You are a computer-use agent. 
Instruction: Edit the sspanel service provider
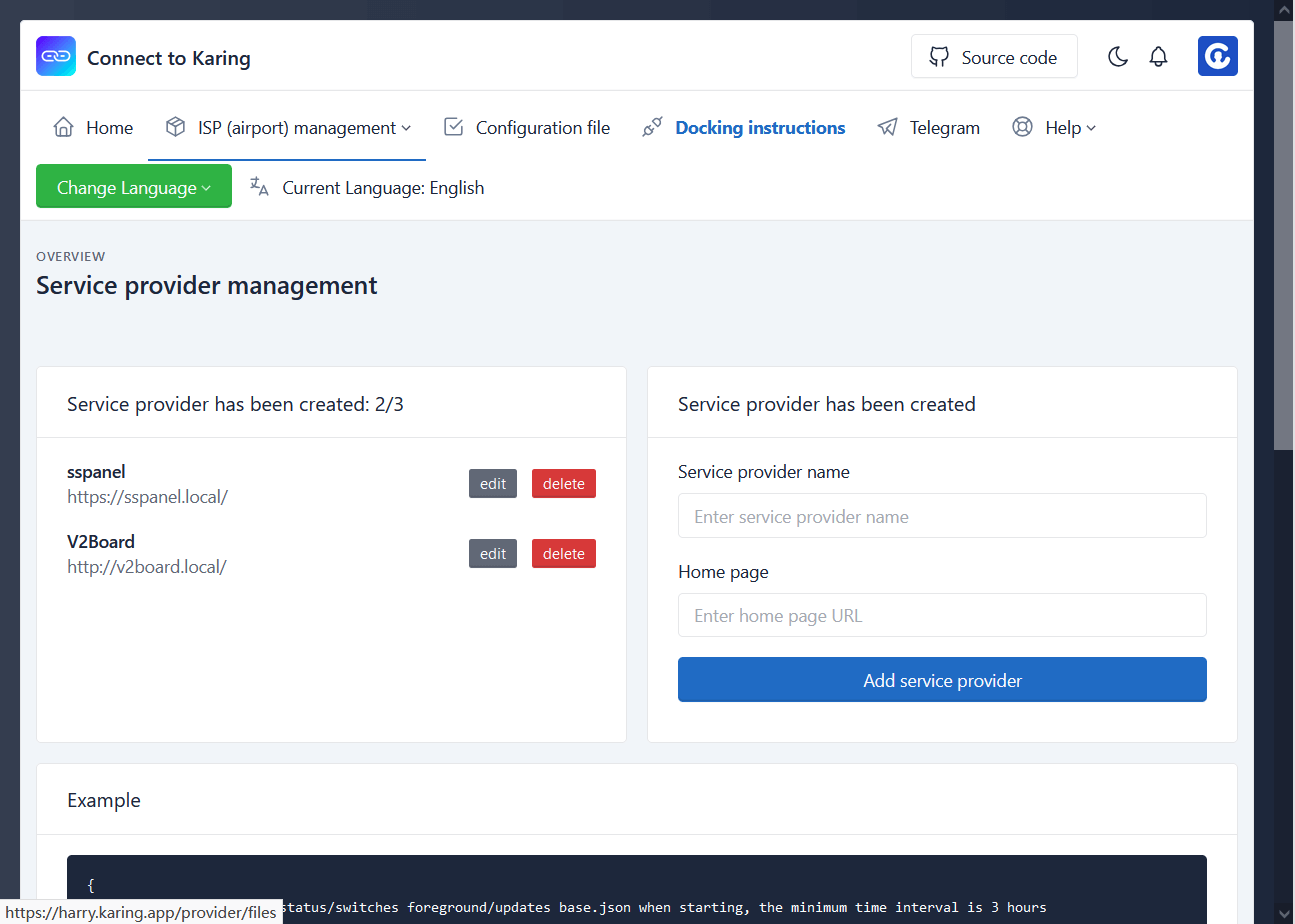493,484
